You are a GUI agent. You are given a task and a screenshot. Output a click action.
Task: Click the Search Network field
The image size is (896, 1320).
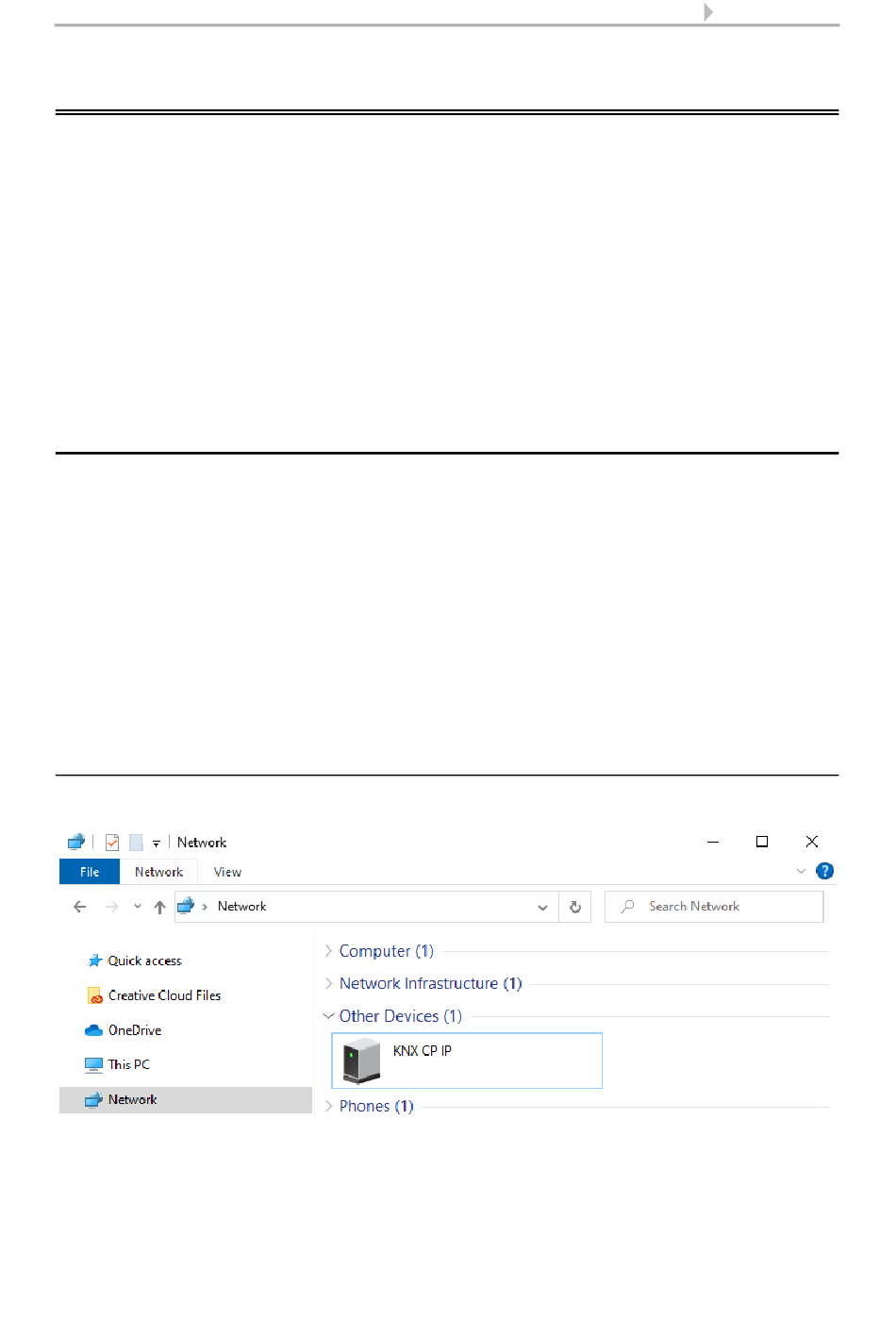(x=714, y=907)
